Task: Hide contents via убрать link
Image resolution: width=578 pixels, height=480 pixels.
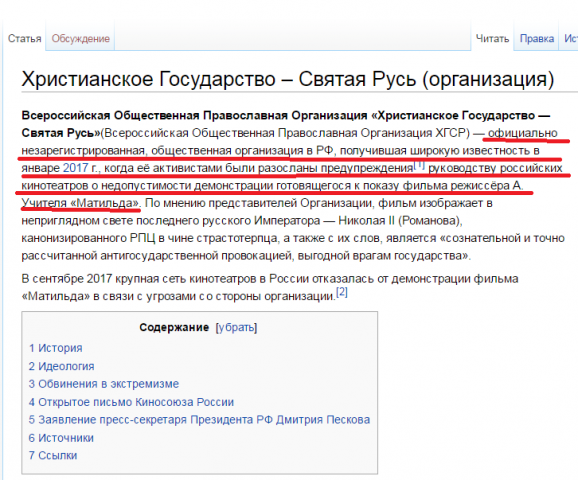Action: [x=236, y=327]
